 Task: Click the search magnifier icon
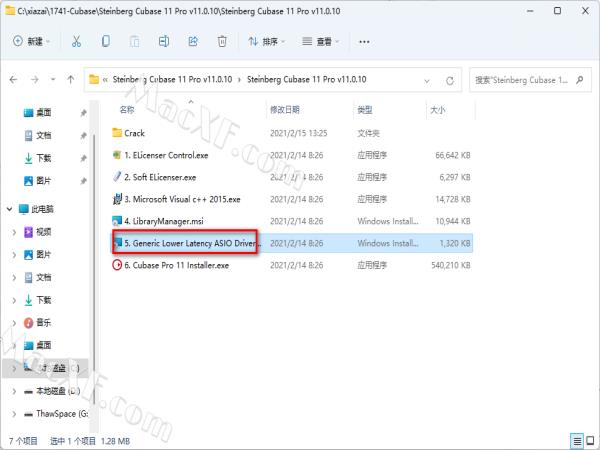point(580,80)
